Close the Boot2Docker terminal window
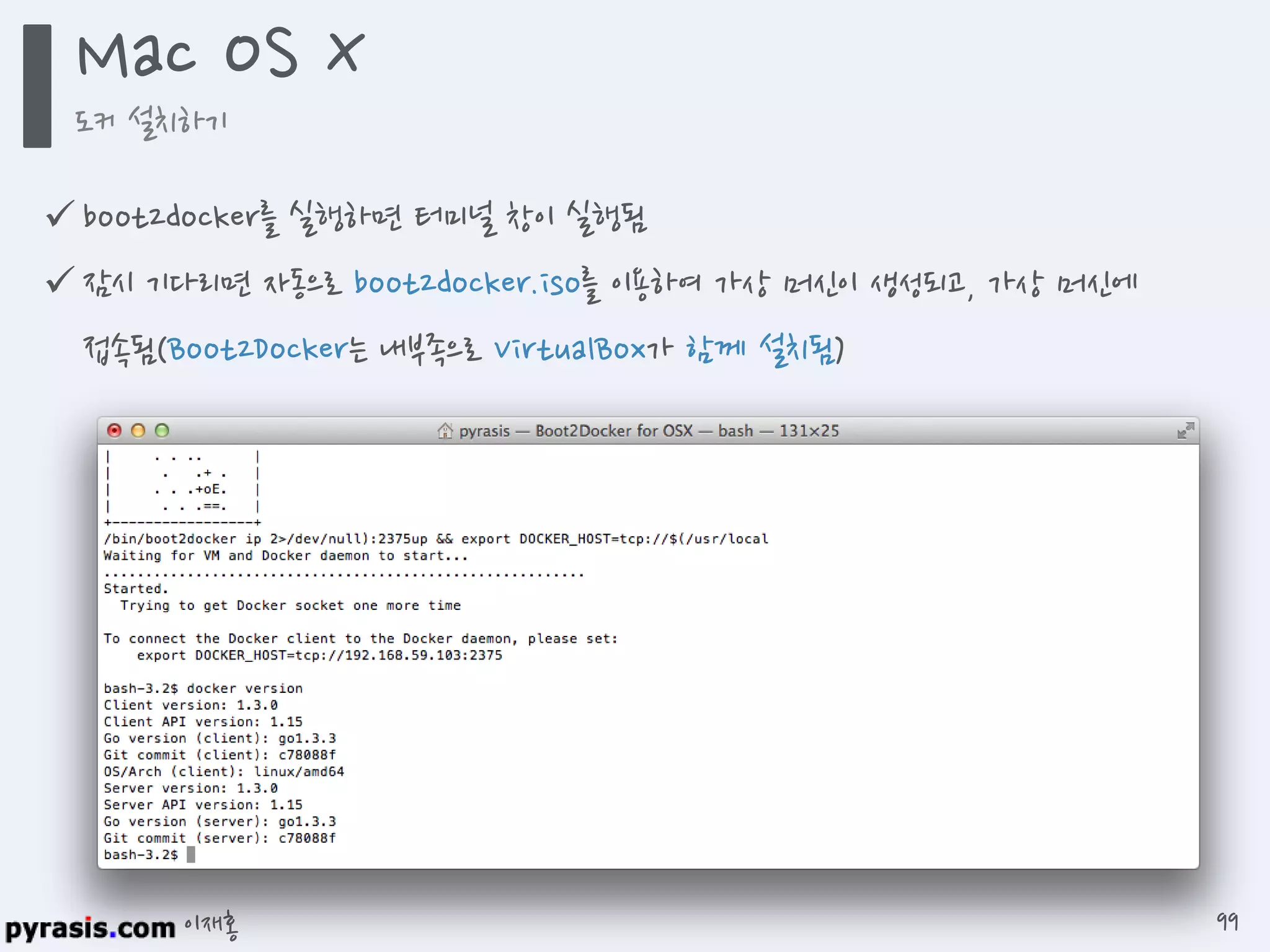The image size is (1270, 952). 114,430
